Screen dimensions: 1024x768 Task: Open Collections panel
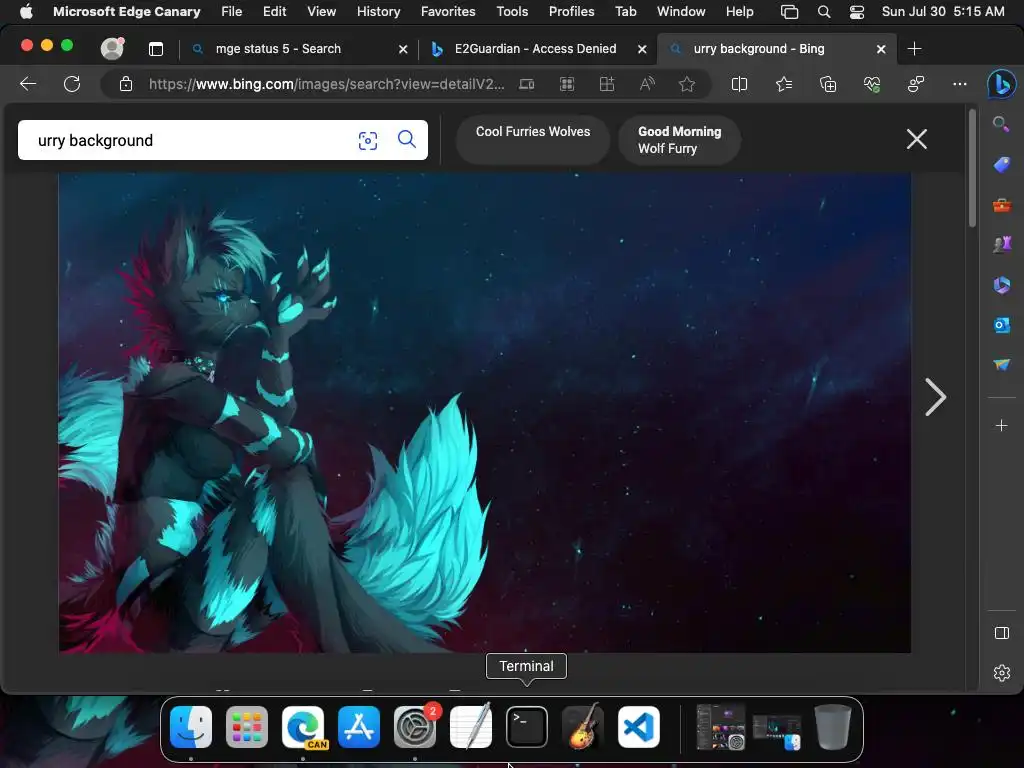[827, 84]
